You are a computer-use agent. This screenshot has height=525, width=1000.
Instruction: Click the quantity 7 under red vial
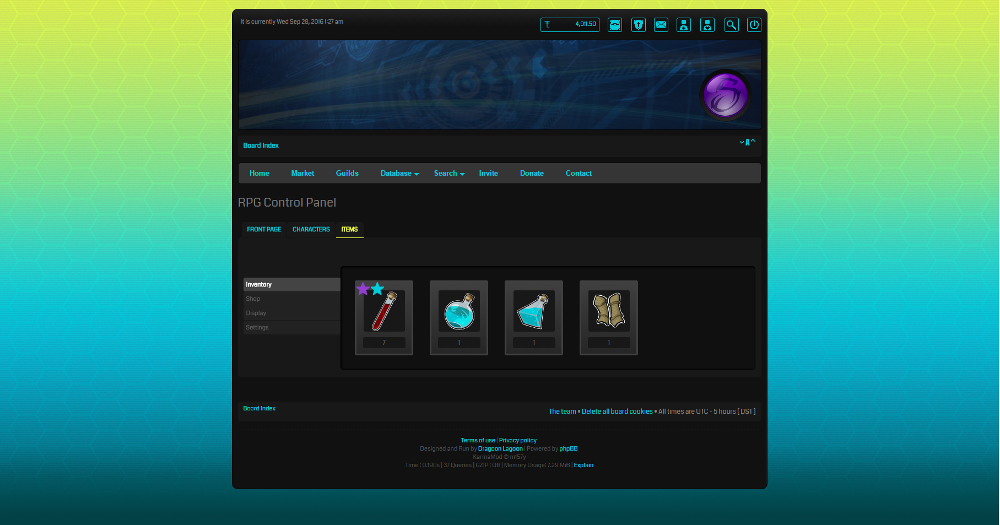click(384, 343)
